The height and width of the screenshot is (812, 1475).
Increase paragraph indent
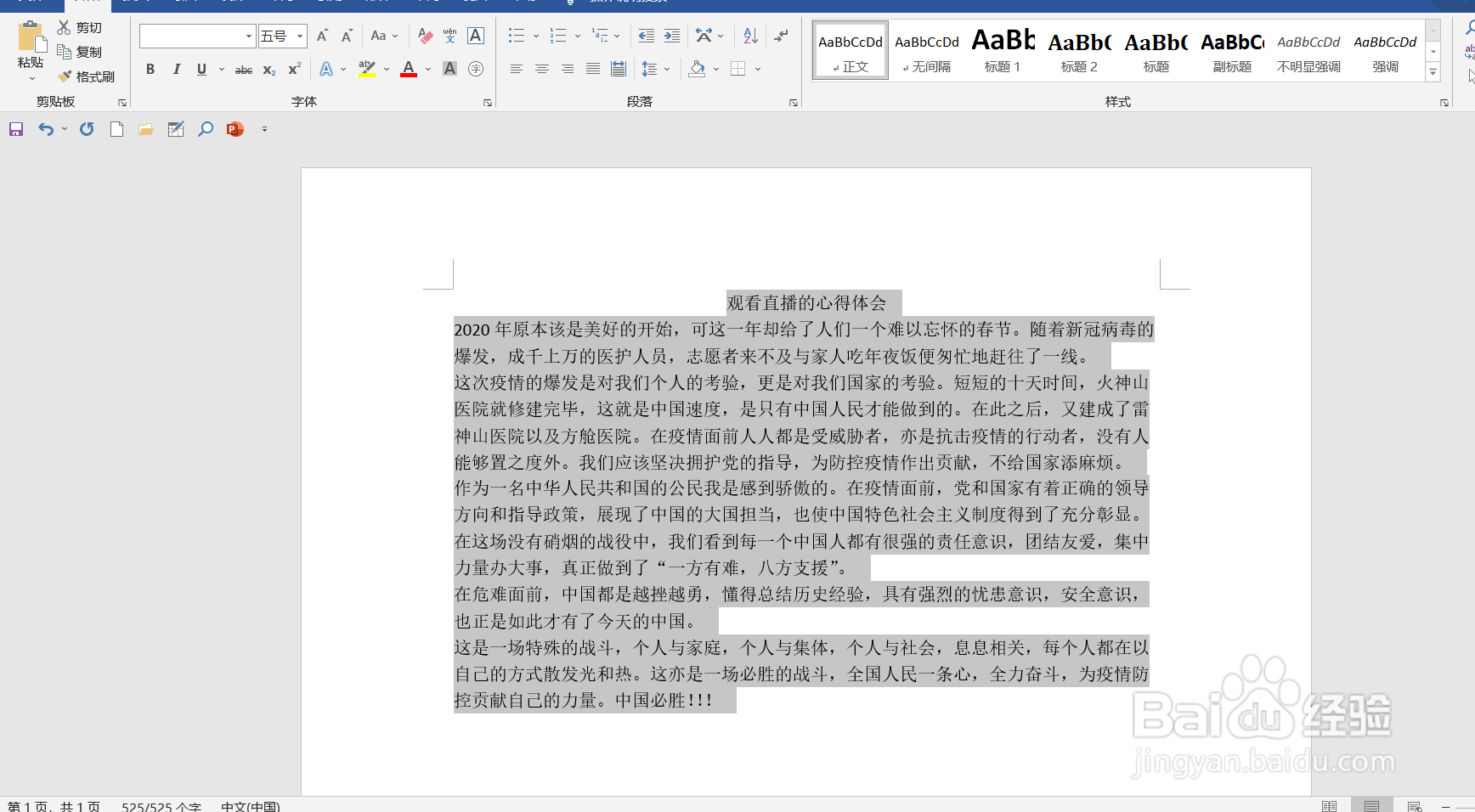tap(672, 36)
